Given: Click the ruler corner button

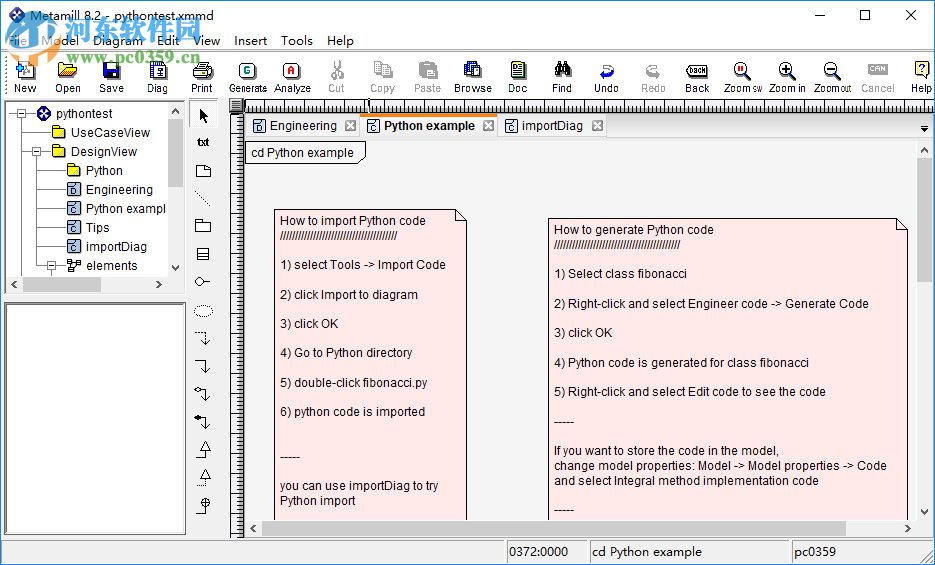Looking at the screenshot, I should (237, 106).
